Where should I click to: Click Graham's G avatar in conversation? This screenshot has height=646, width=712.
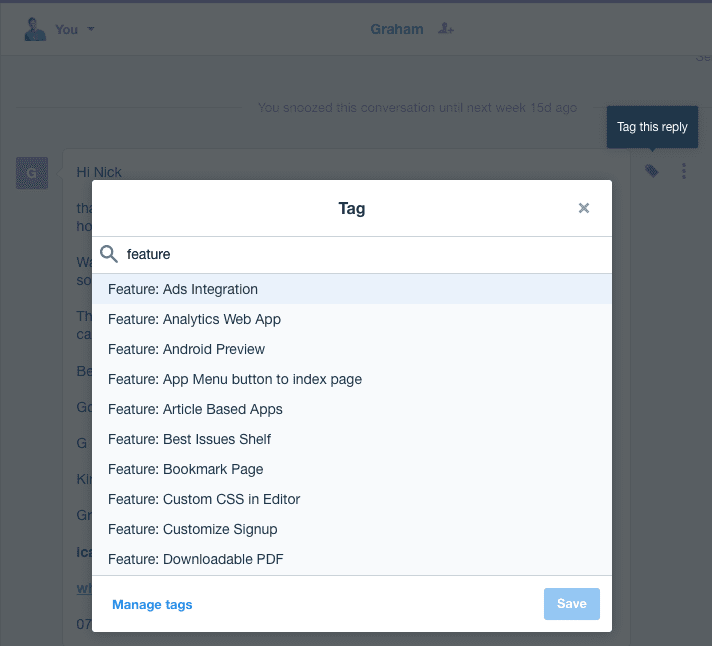click(32, 173)
